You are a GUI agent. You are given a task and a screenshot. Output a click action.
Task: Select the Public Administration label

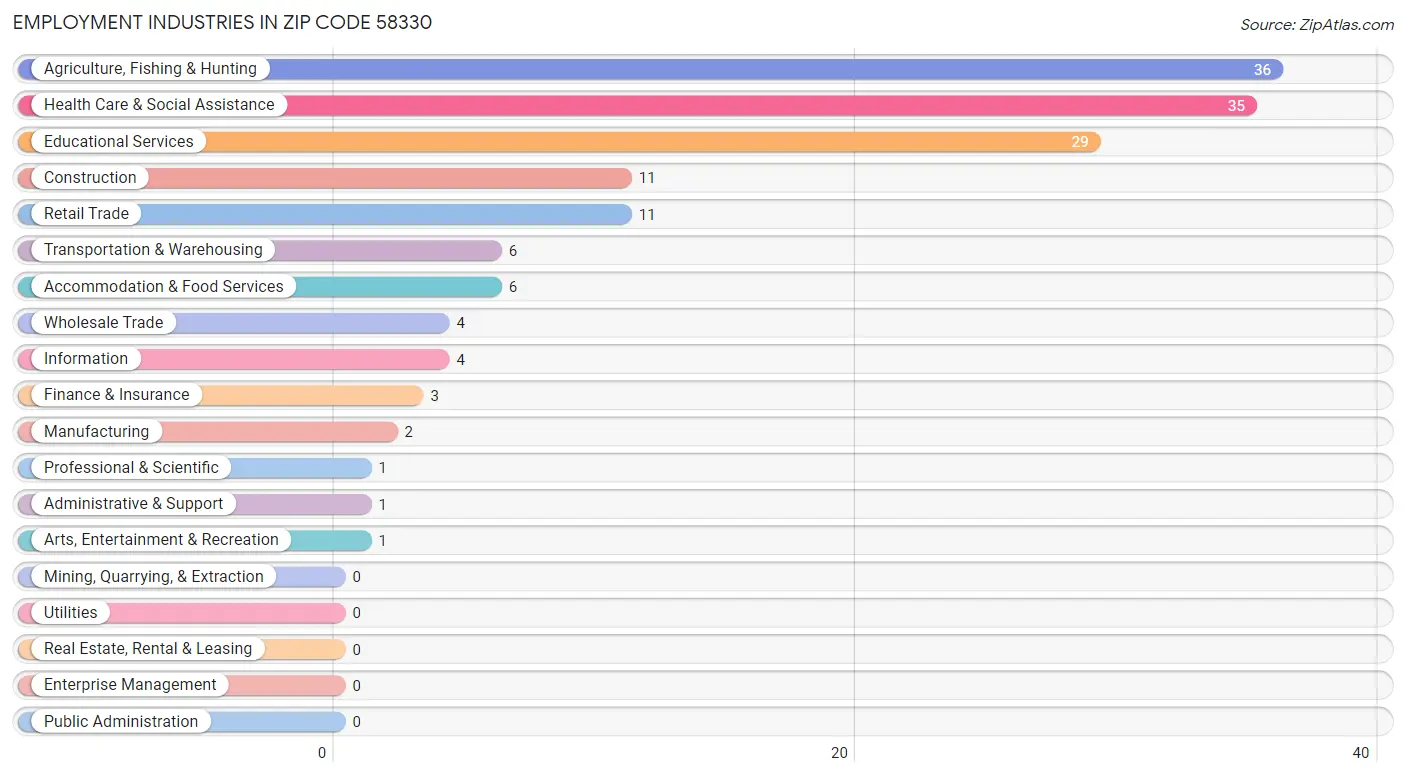tap(121, 722)
